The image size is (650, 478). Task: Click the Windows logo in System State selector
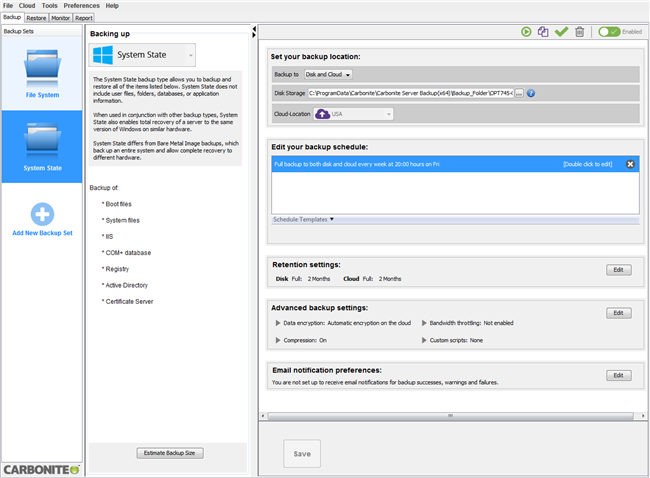click(103, 55)
